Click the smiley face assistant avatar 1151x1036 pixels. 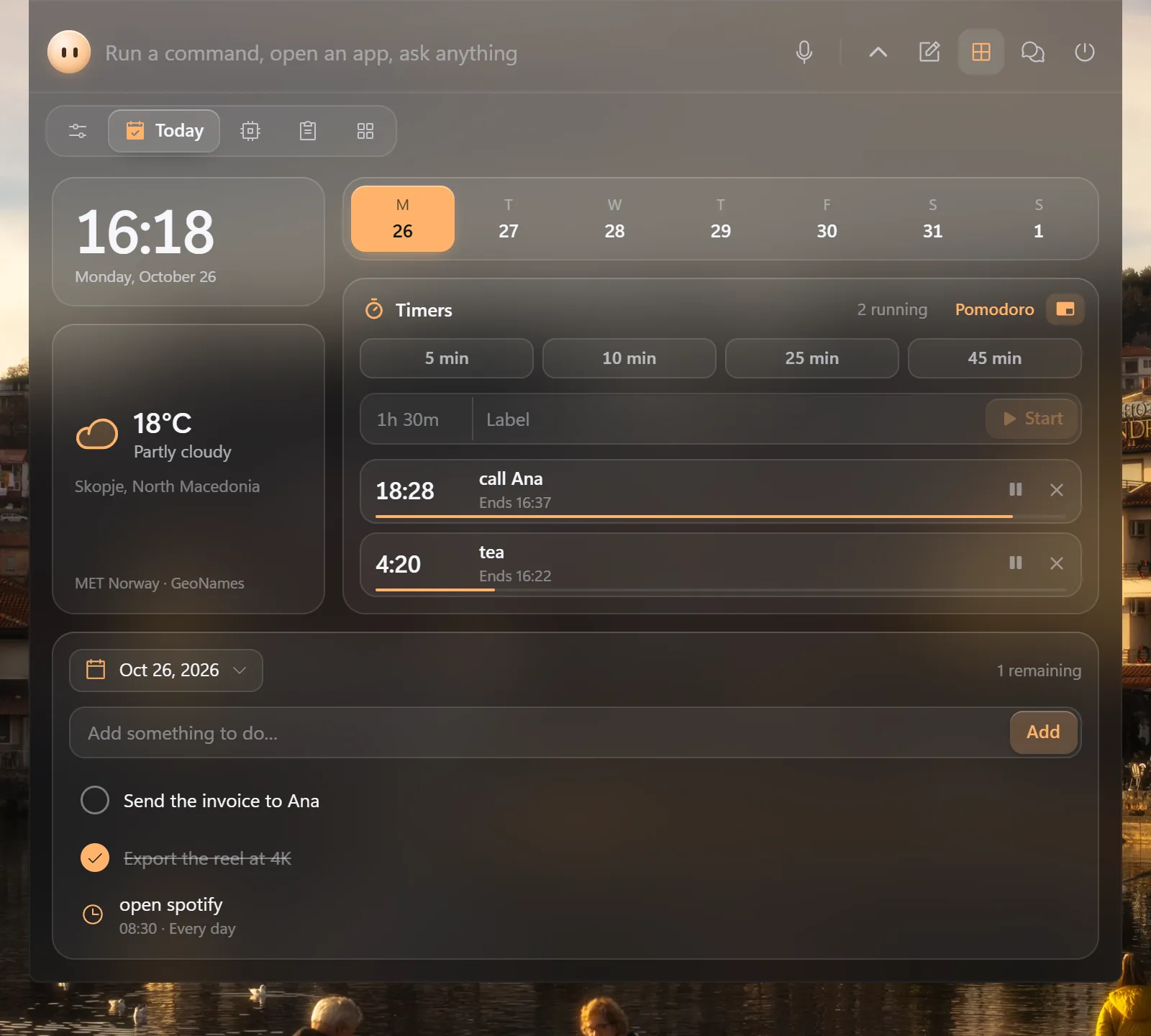(69, 52)
